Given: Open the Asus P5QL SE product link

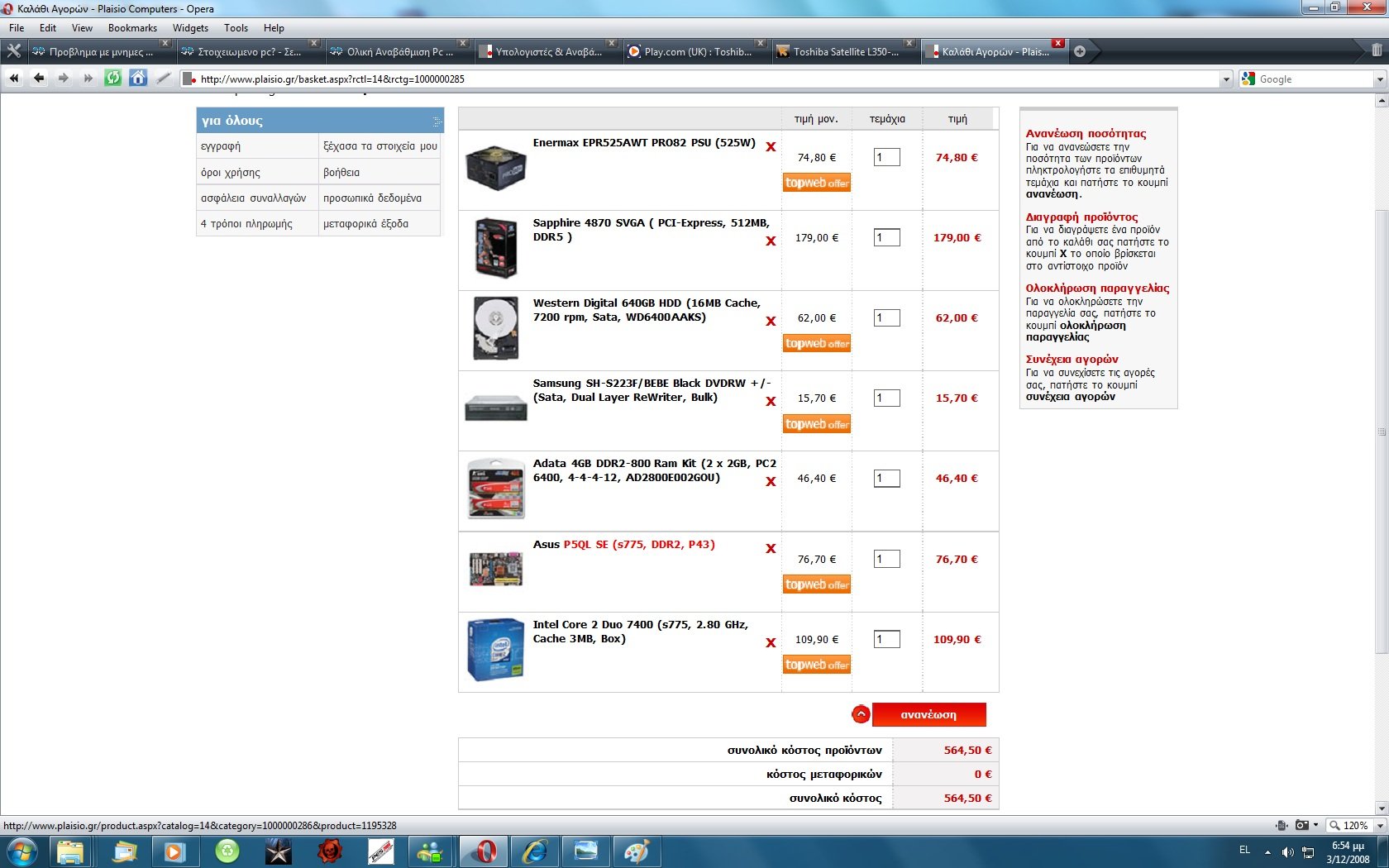Looking at the screenshot, I should coord(624,545).
